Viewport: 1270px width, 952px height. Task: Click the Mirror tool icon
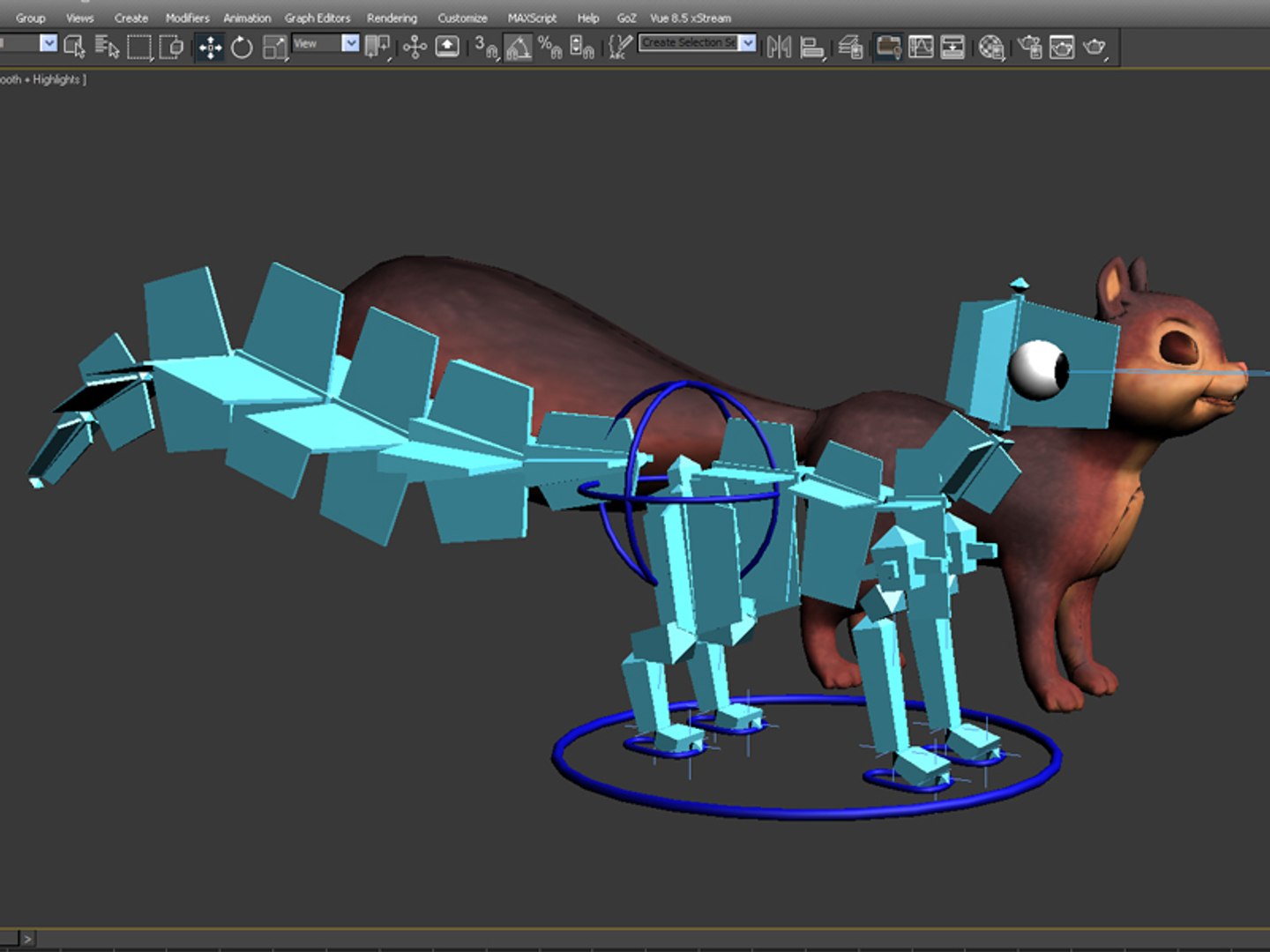coord(780,47)
